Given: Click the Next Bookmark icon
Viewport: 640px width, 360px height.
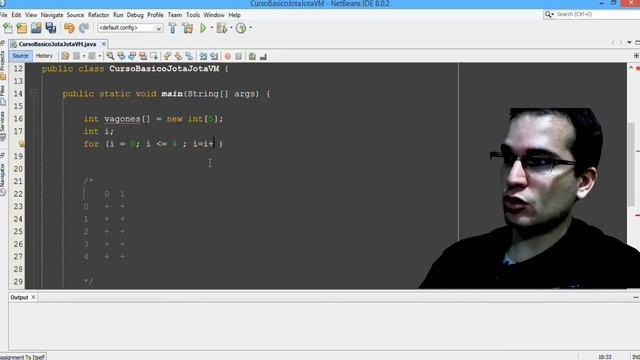Looking at the screenshot, I should (178, 56).
